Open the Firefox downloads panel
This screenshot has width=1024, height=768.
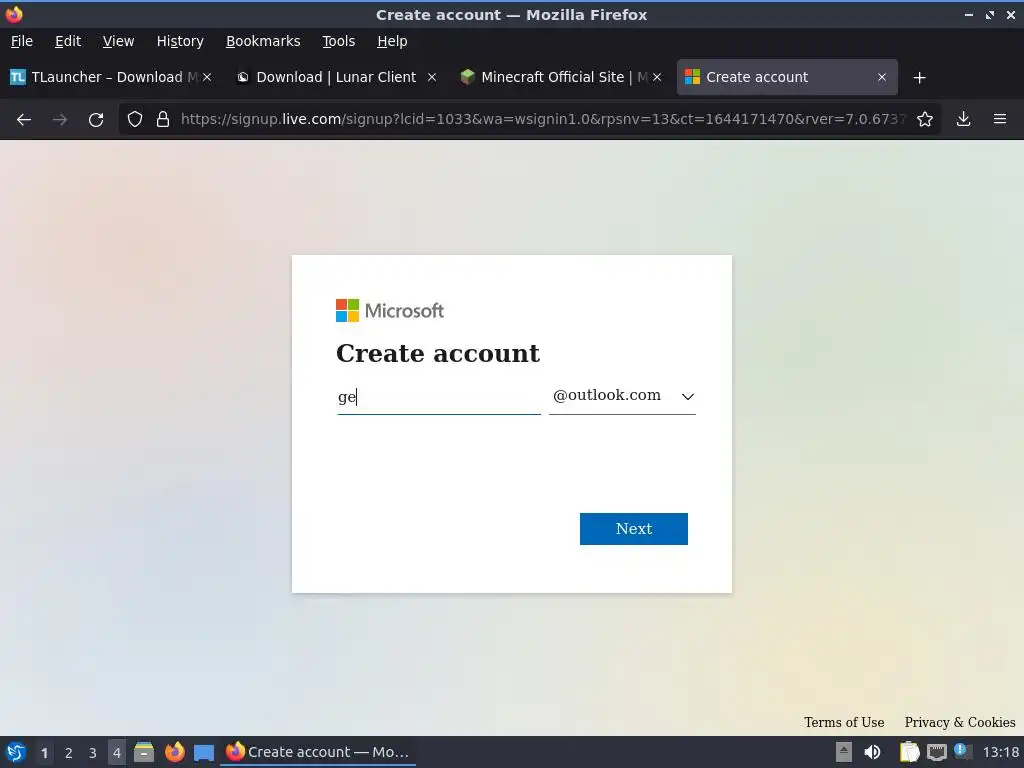pyautogui.click(x=963, y=120)
